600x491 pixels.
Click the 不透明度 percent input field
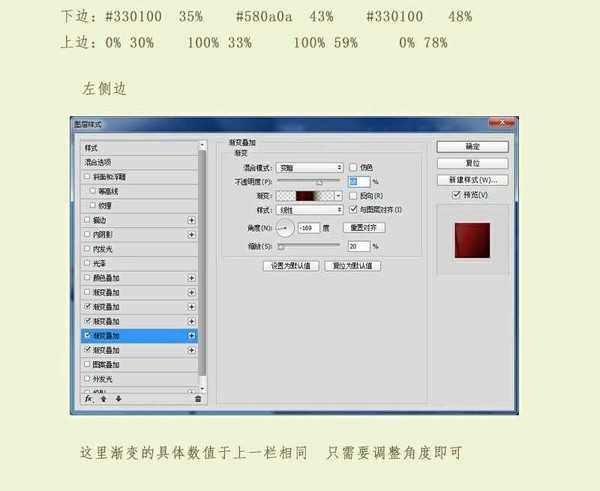[359, 181]
